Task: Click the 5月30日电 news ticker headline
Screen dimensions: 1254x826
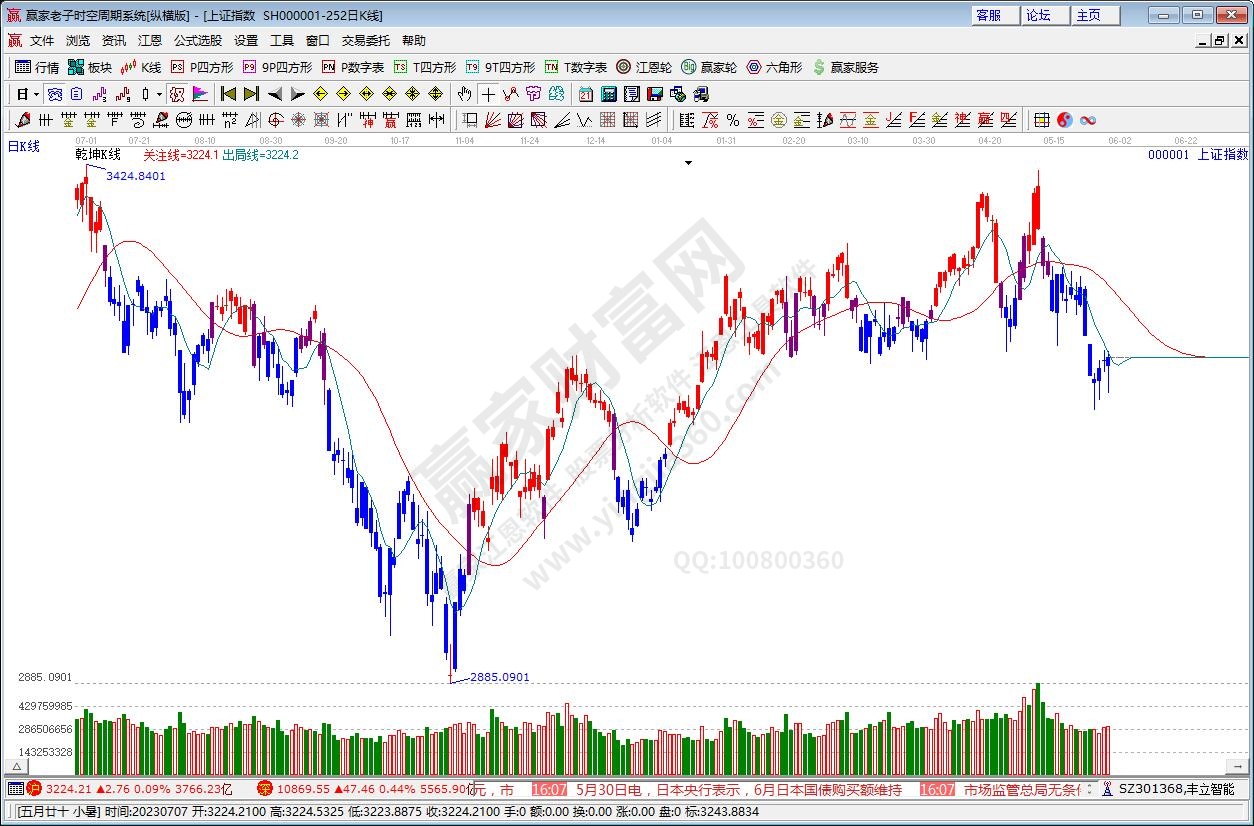Action: [738, 790]
